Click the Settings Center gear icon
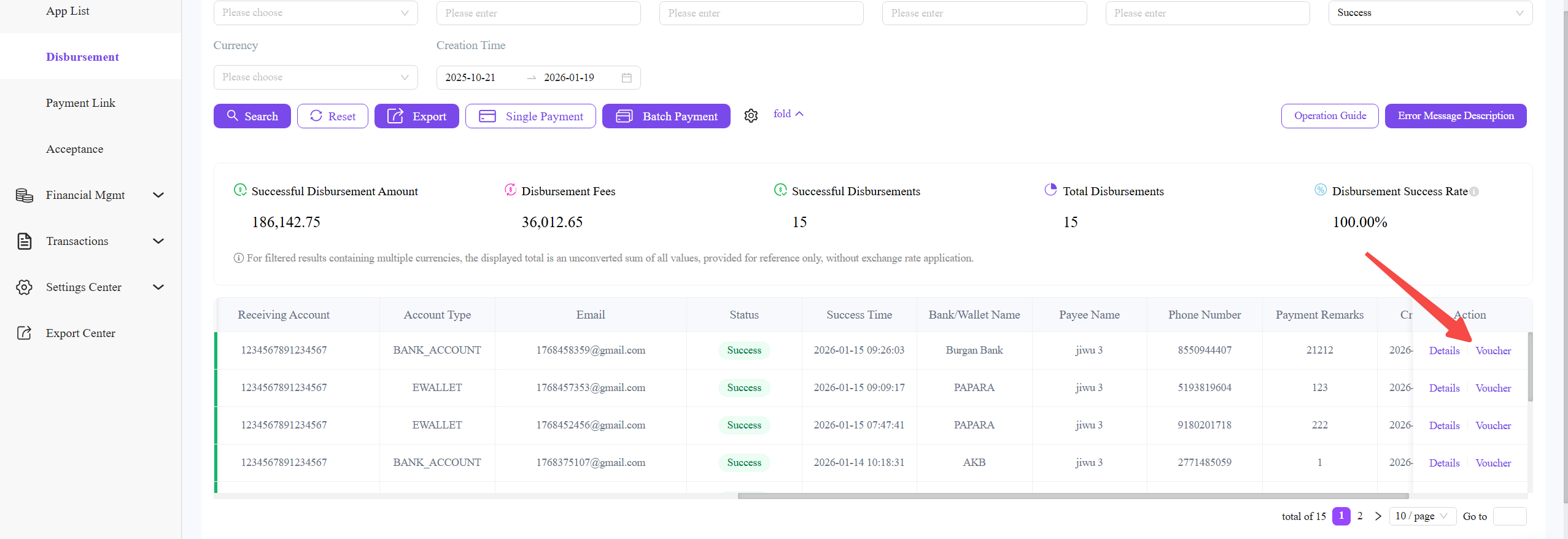The height and width of the screenshot is (539, 1568). tap(24, 287)
